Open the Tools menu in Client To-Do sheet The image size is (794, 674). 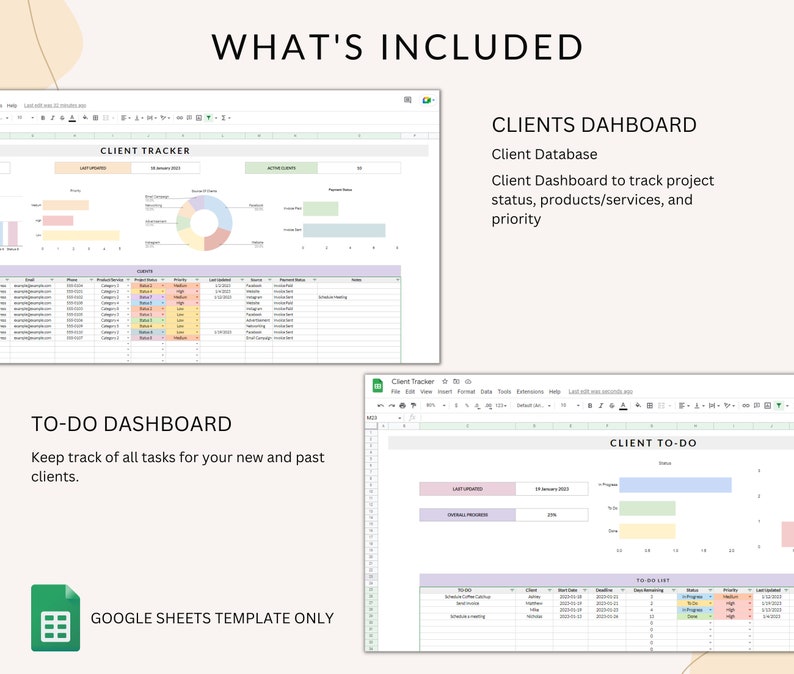pyautogui.click(x=504, y=392)
